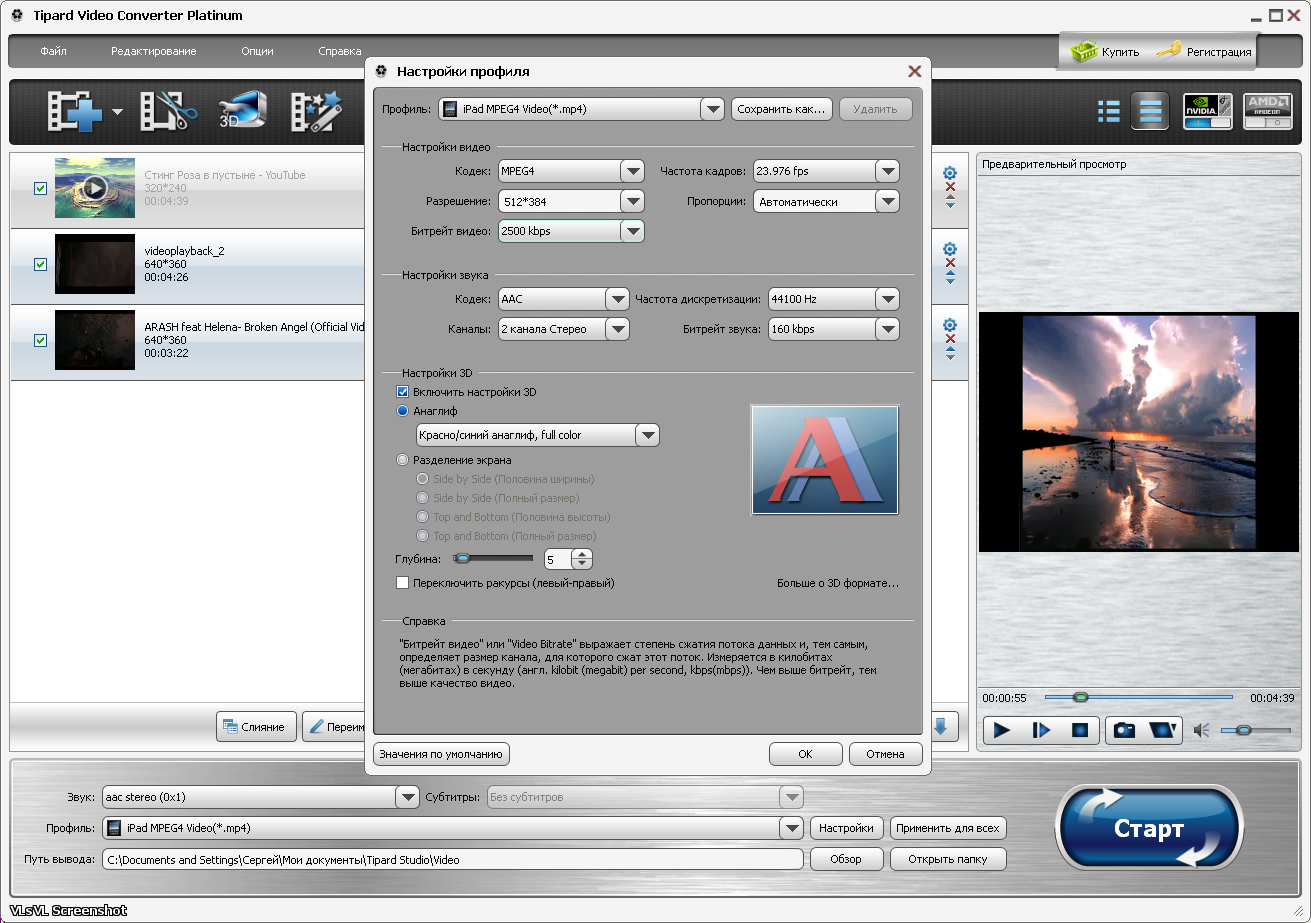
Task: Open Больше о 3D формате link
Action: pos(838,583)
